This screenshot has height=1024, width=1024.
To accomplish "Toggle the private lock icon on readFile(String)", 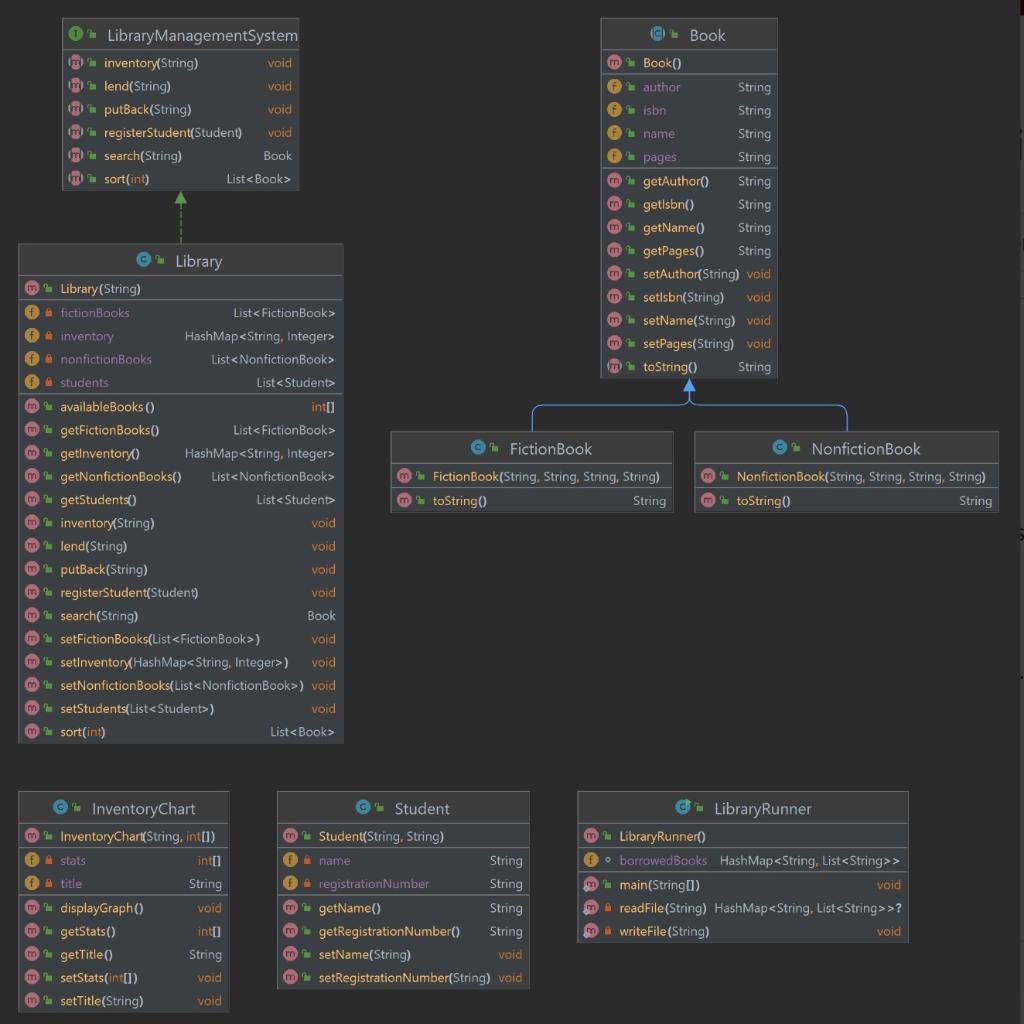I will 606,908.
